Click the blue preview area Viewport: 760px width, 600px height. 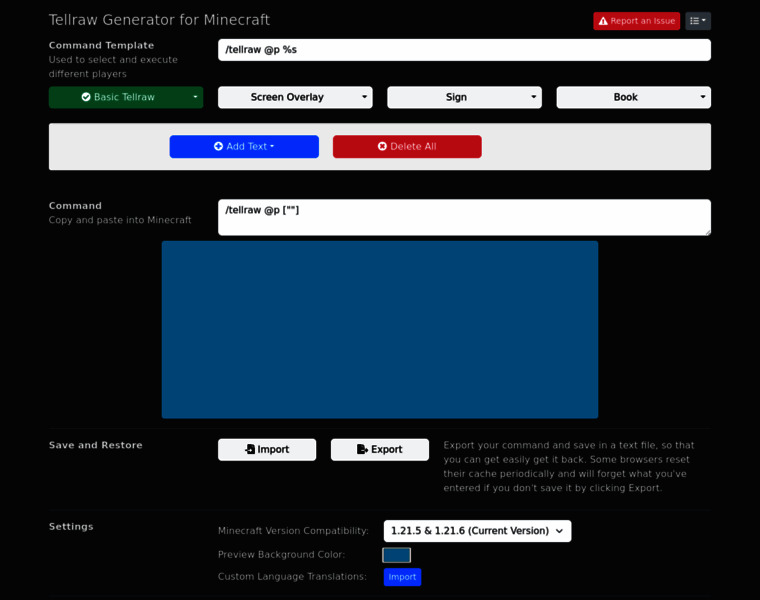(380, 330)
